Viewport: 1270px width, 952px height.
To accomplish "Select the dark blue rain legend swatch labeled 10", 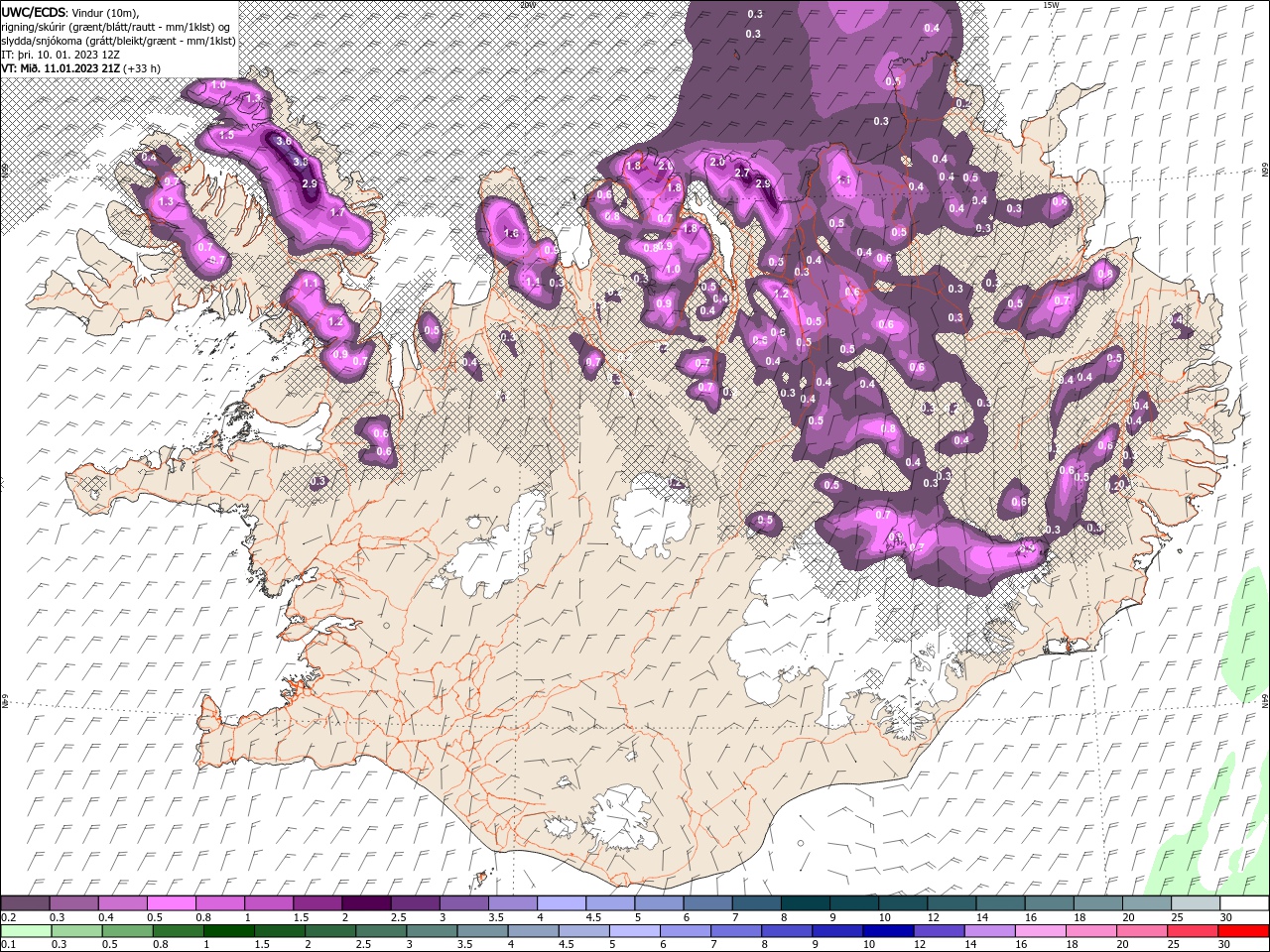I will point(888,931).
